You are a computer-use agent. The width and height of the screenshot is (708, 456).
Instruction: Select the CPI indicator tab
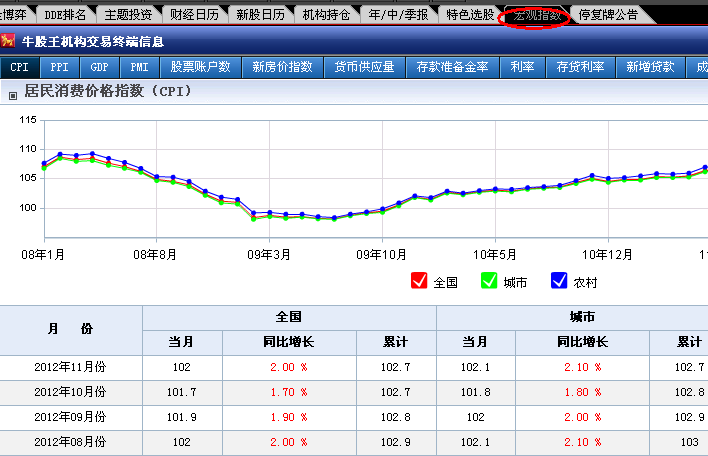point(19,67)
